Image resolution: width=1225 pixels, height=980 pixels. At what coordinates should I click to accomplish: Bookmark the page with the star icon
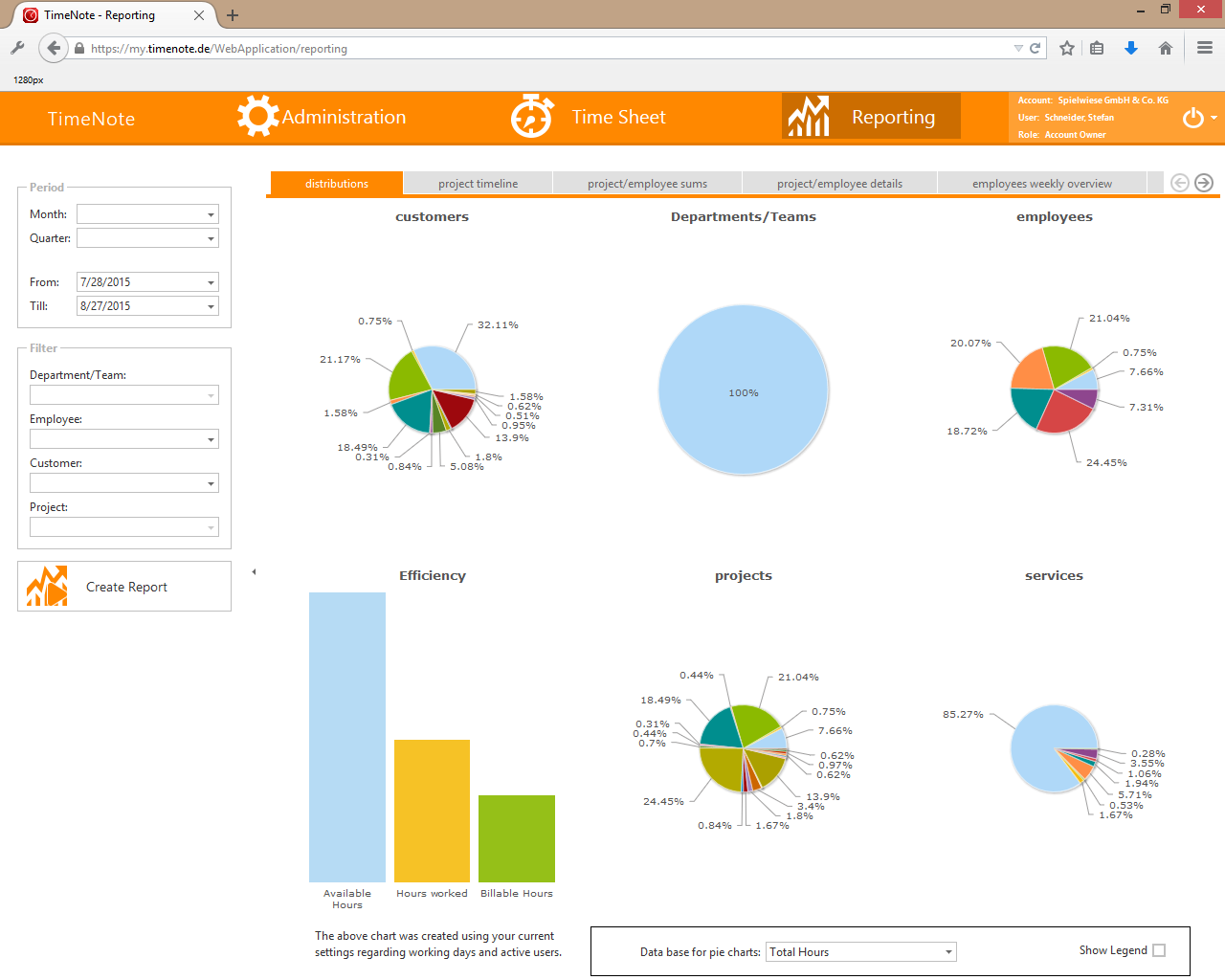pyautogui.click(x=1067, y=48)
